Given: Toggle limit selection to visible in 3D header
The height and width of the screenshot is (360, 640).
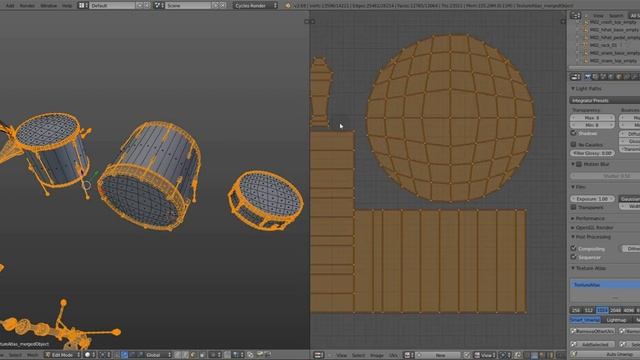Looking at the screenshot, I should (202, 355).
